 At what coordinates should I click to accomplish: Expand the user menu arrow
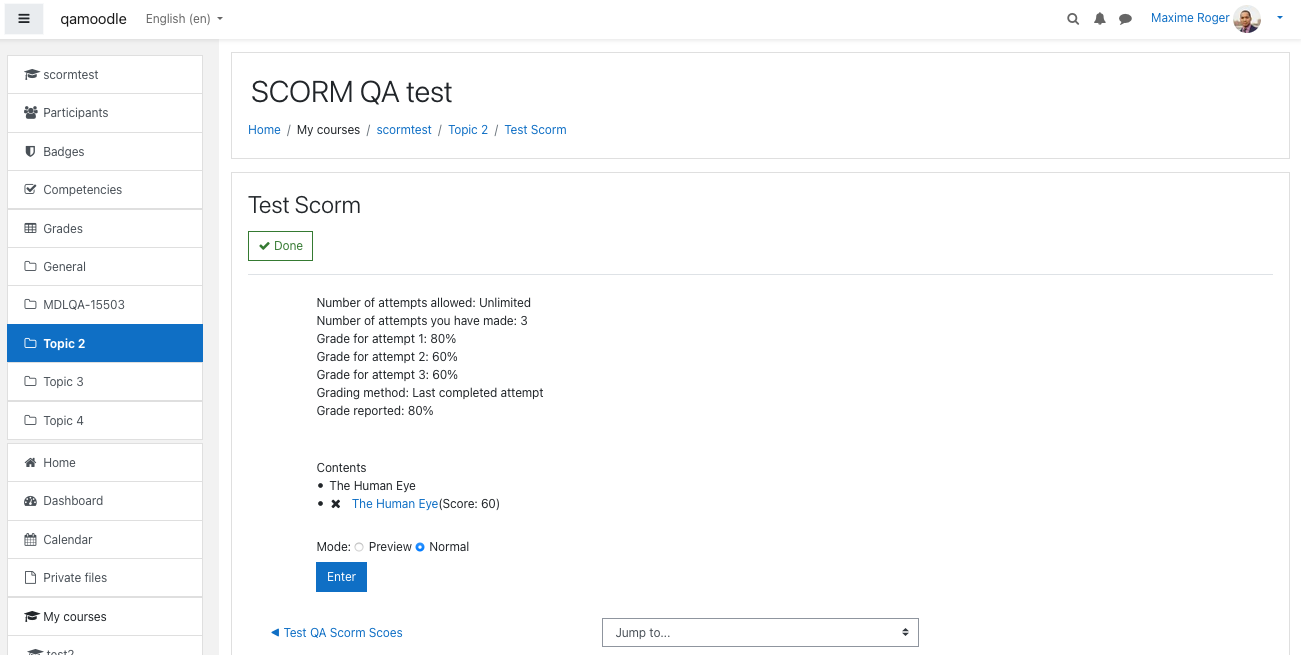point(1280,18)
